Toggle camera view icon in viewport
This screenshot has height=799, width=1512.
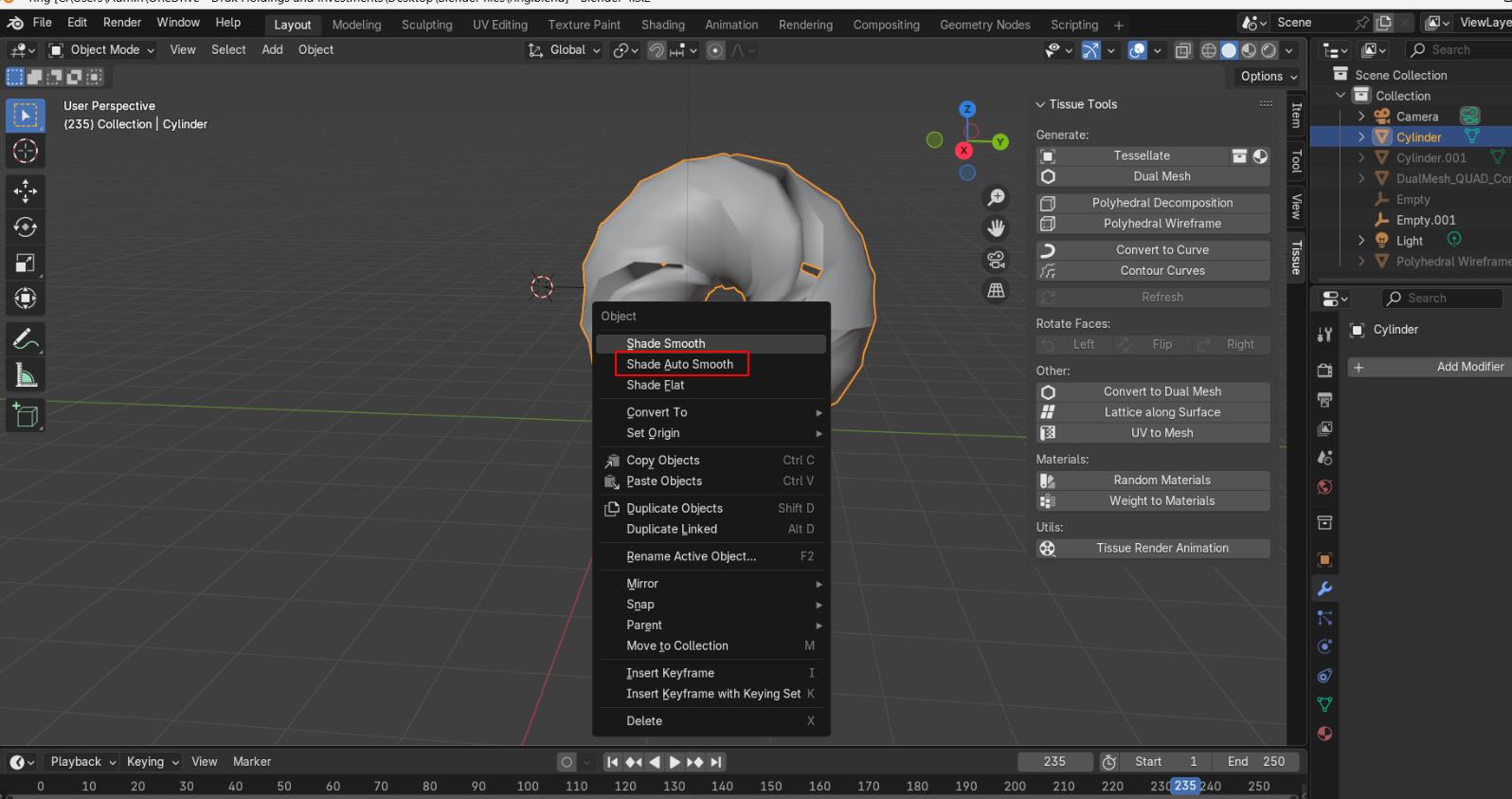tap(997, 260)
